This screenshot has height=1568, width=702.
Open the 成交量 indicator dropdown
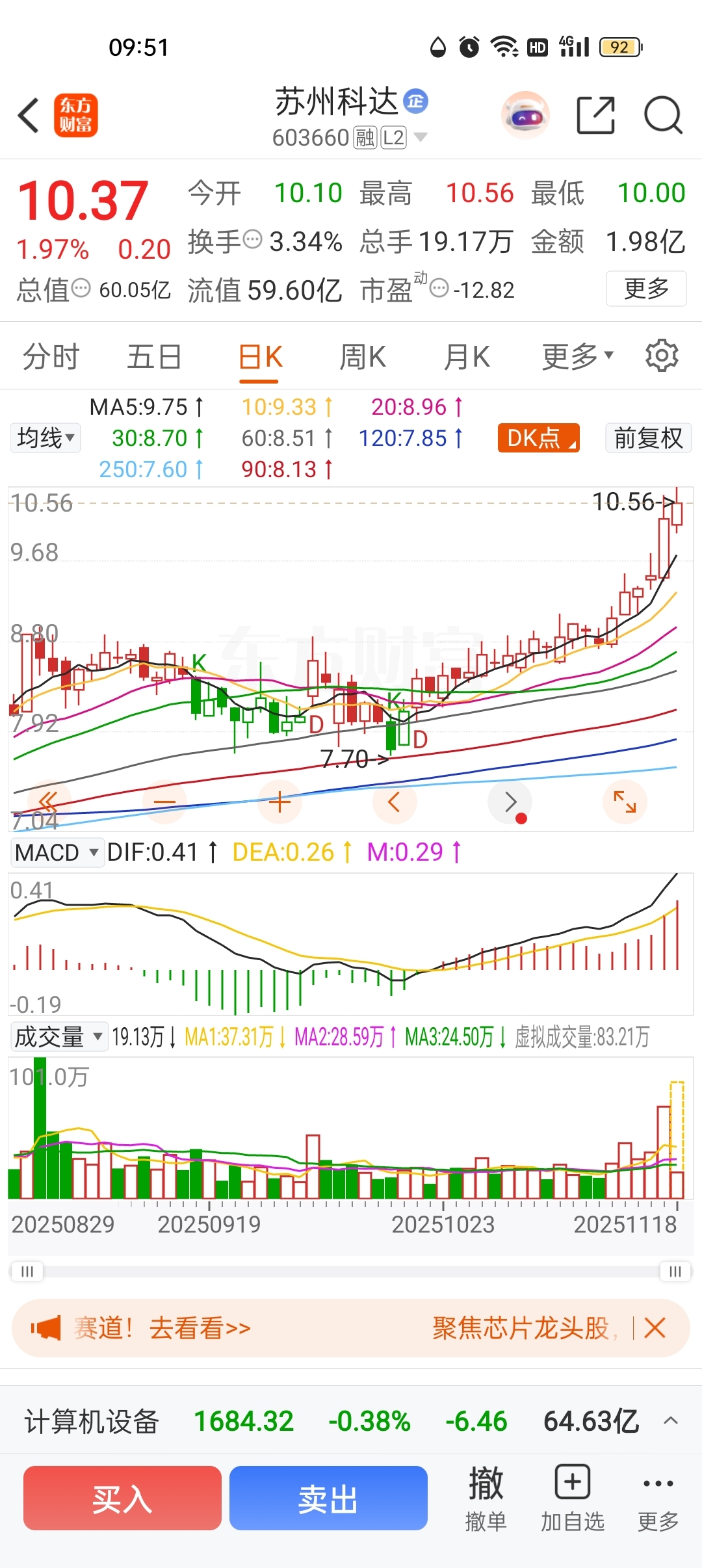pyautogui.click(x=59, y=1036)
